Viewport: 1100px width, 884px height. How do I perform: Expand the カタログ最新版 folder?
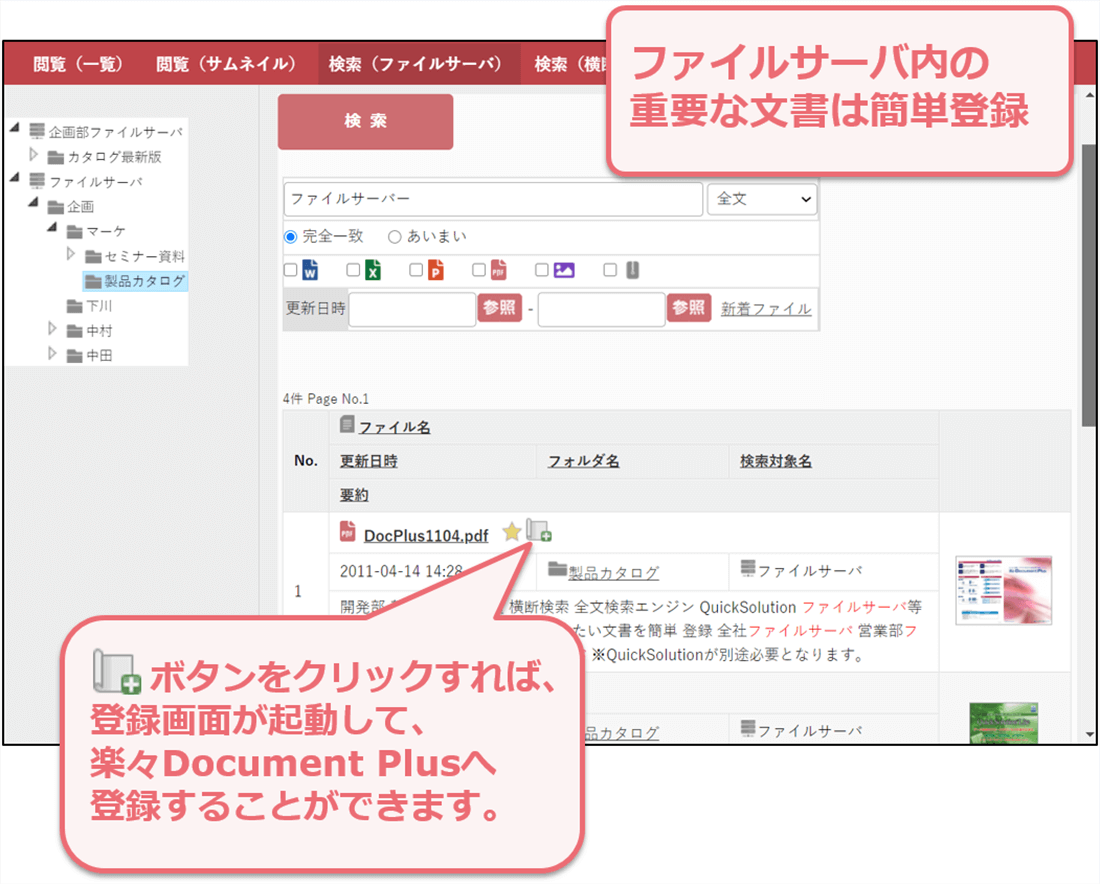click(x=34, y=154)
